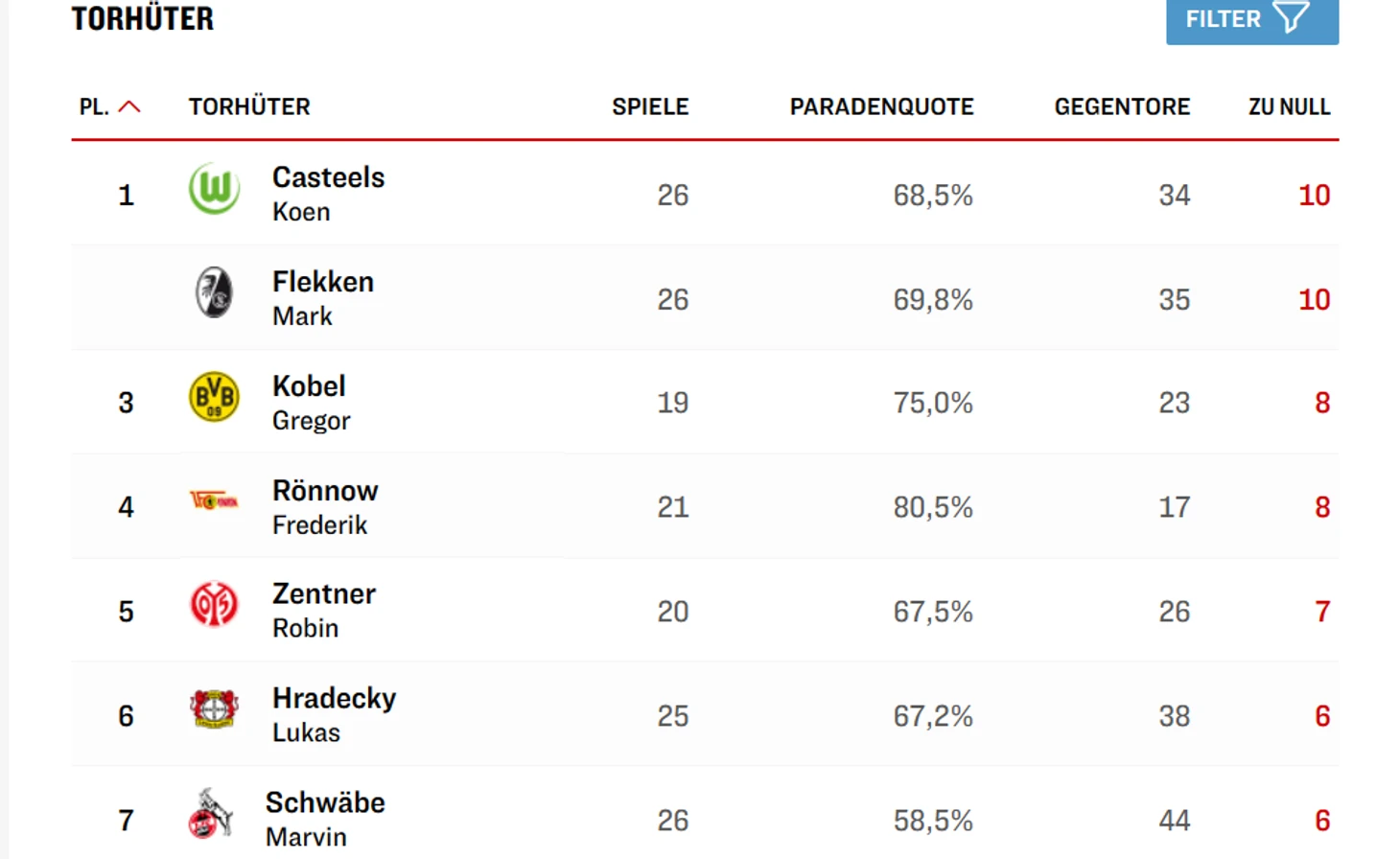Viewport: 1400px width, 859px height.
Task: Sort by Spiele column header
Action: pos(650,106)
